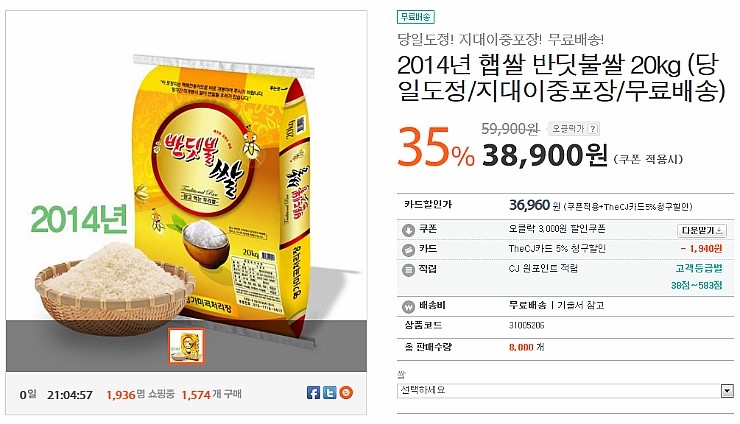Click the 오클릭가 label beside original price

point(568,128)
